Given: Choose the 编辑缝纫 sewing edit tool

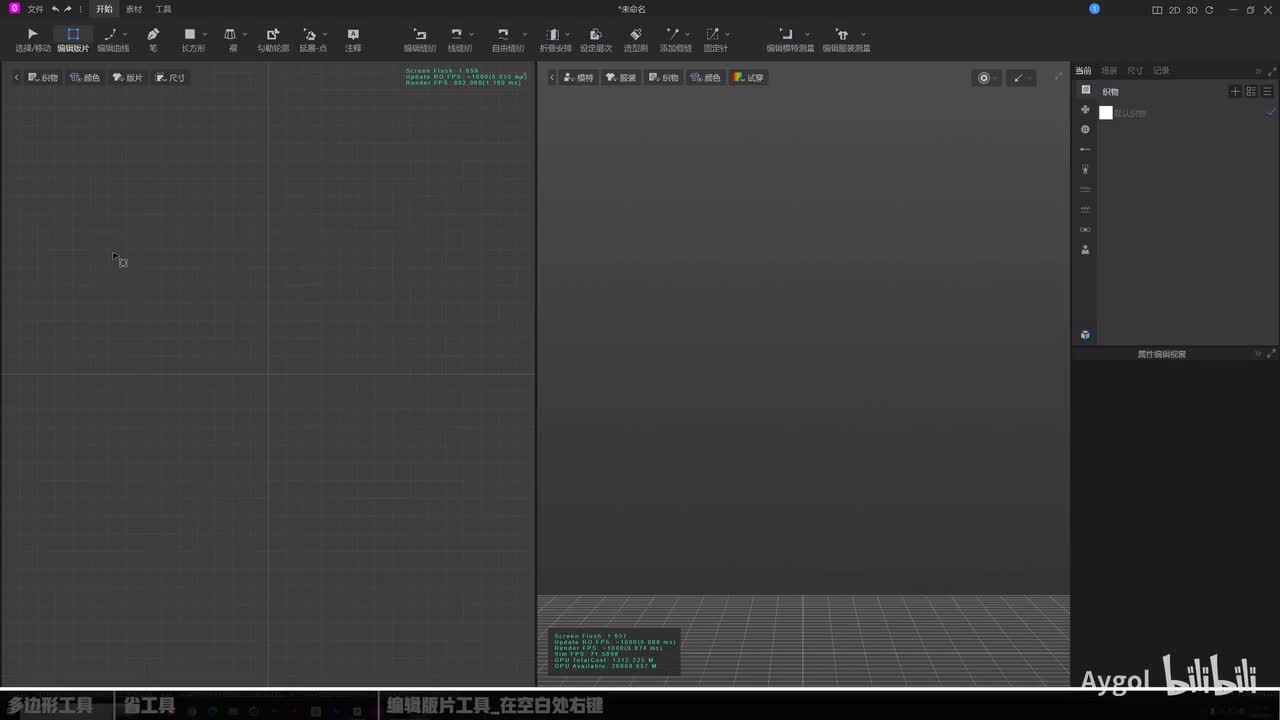Looking at the screenshot, I should pyautogui.click(x=419, y=40).
